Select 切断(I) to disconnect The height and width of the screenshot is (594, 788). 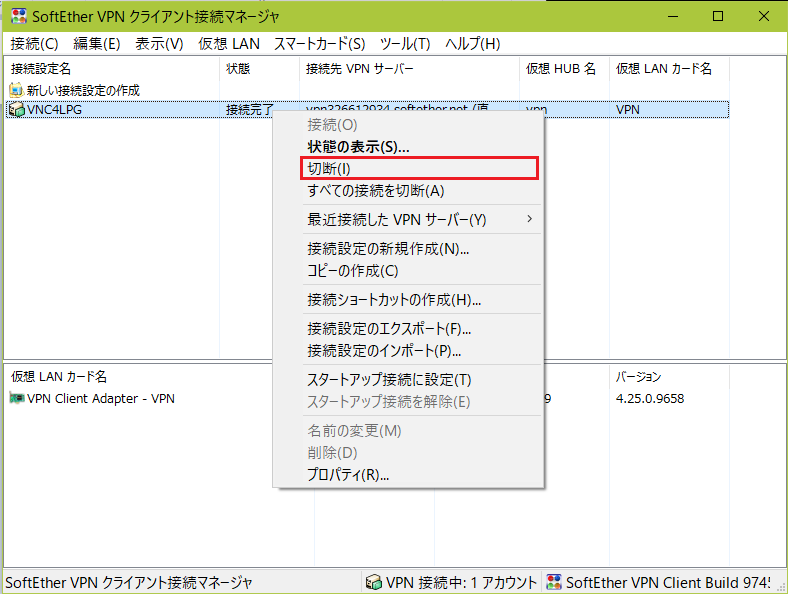coord(408,169)
